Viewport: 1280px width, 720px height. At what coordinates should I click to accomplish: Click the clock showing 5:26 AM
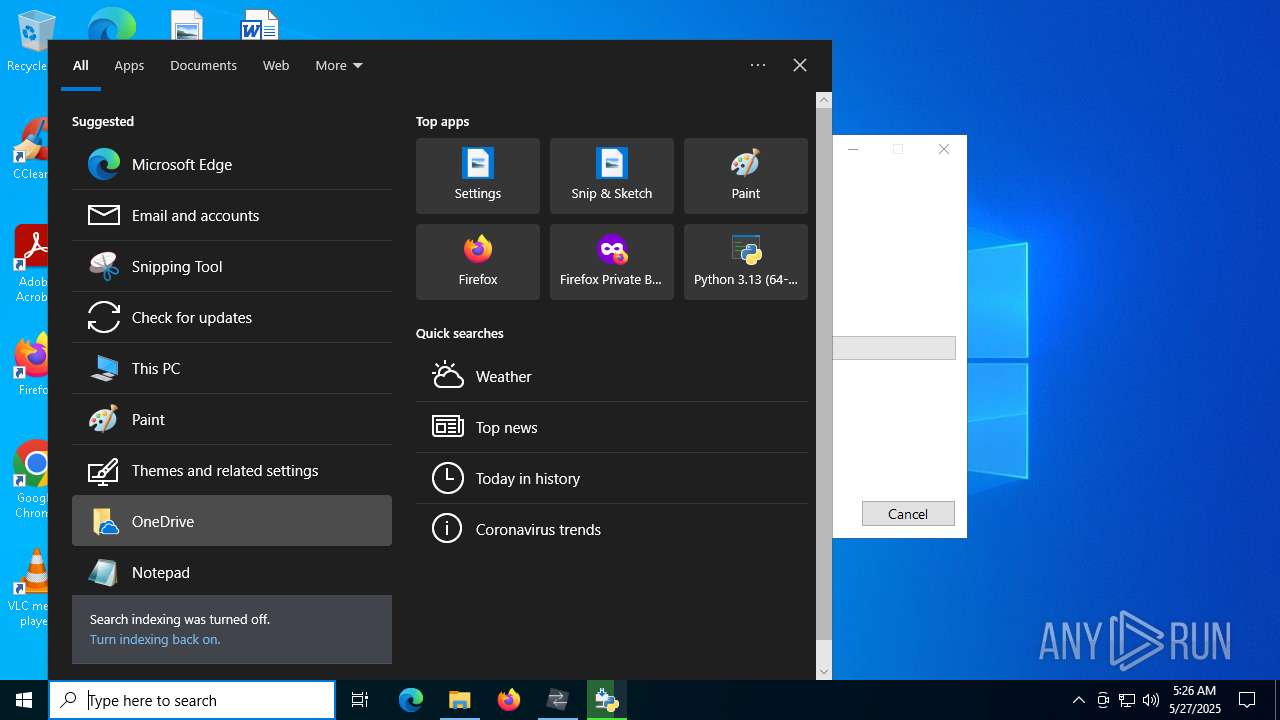point(1194,700)
